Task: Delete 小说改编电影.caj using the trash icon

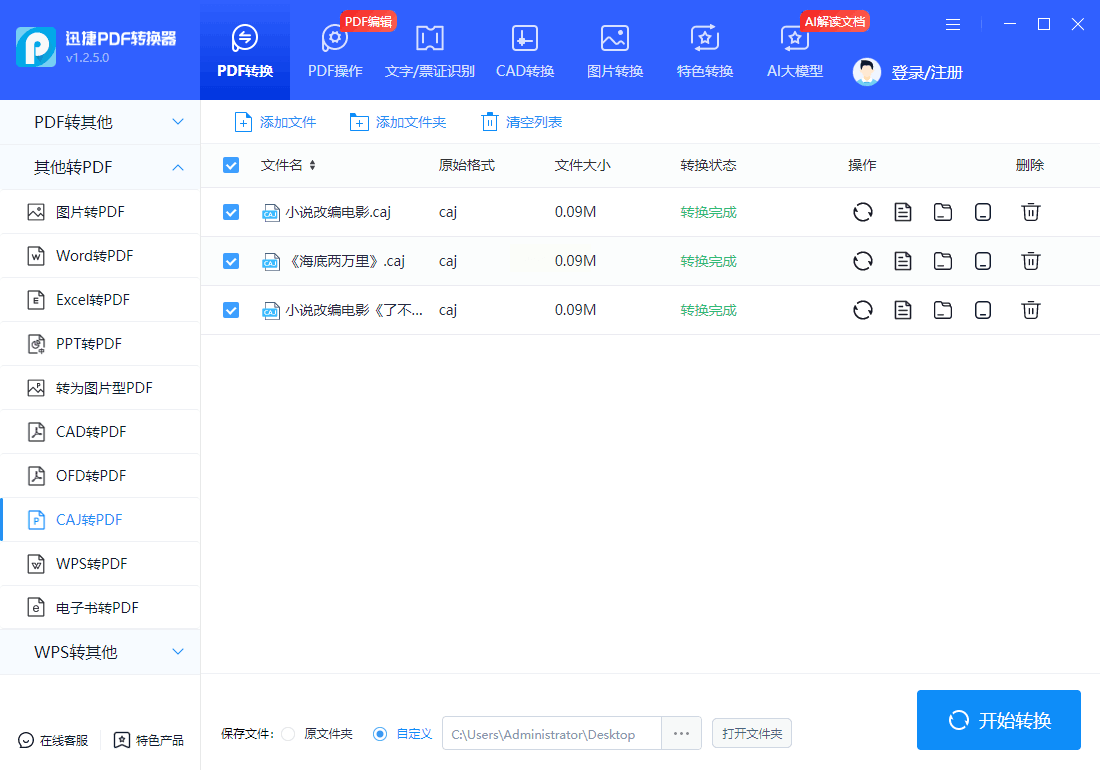Action: coord(1030,212)
